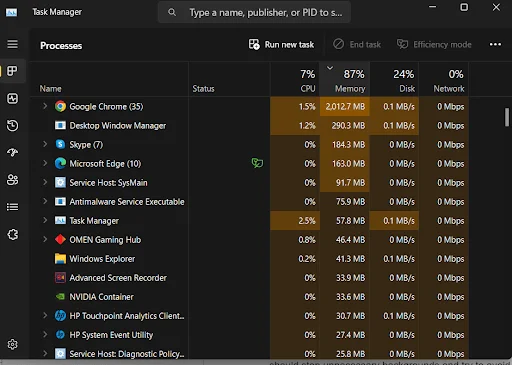Click the End task button

point(357,44)
